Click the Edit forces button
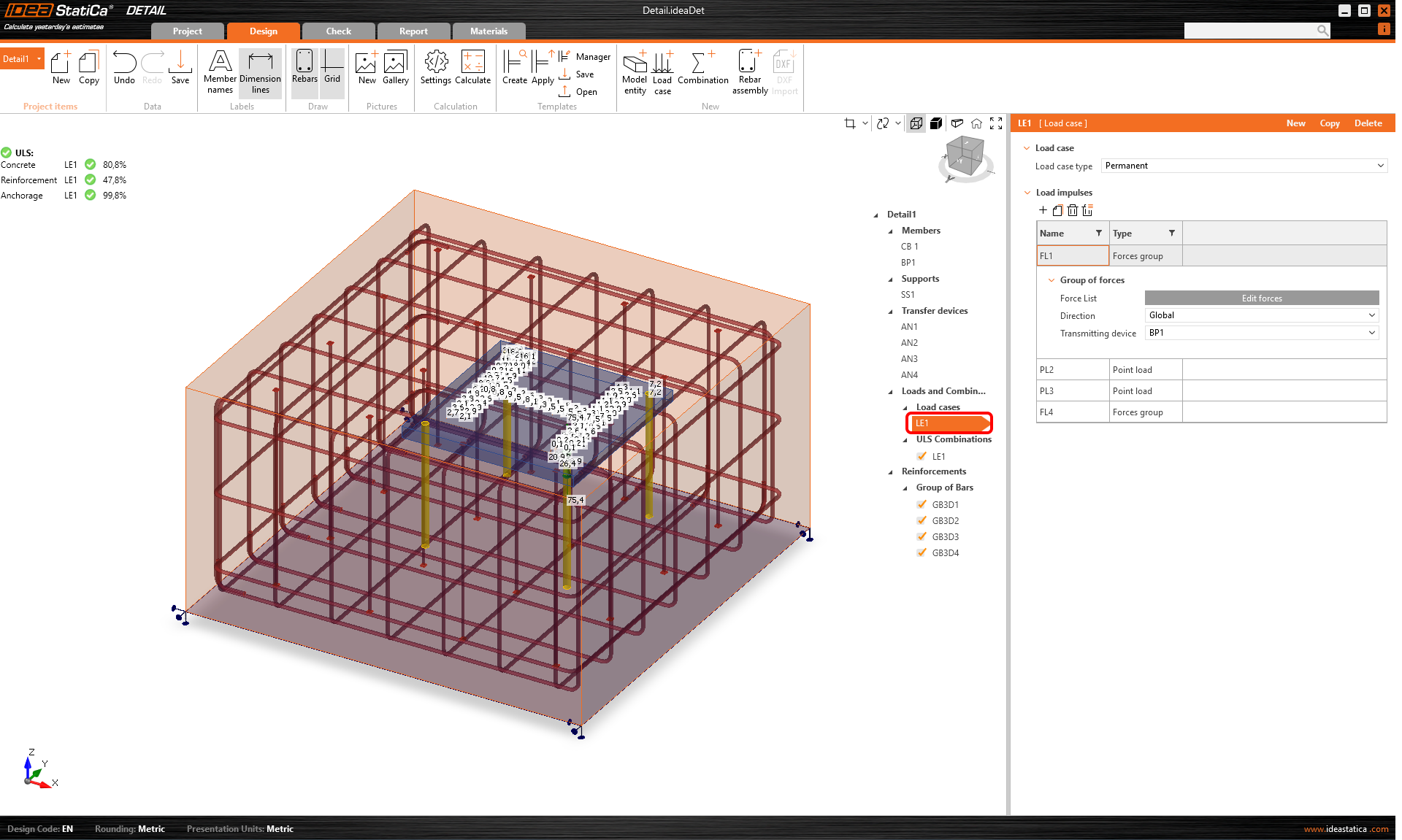Screen dimensions: 1402x840 (x=1261, y=298)
